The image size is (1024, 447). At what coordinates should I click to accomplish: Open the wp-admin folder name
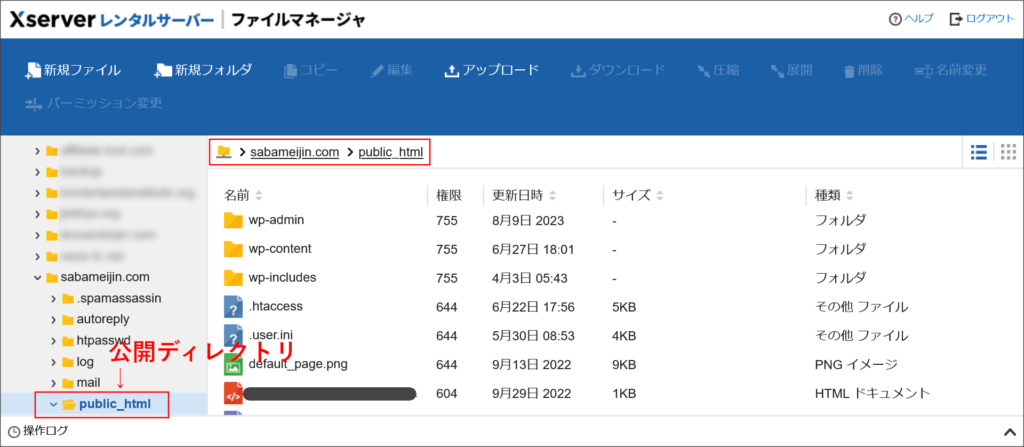click(276, 220)
